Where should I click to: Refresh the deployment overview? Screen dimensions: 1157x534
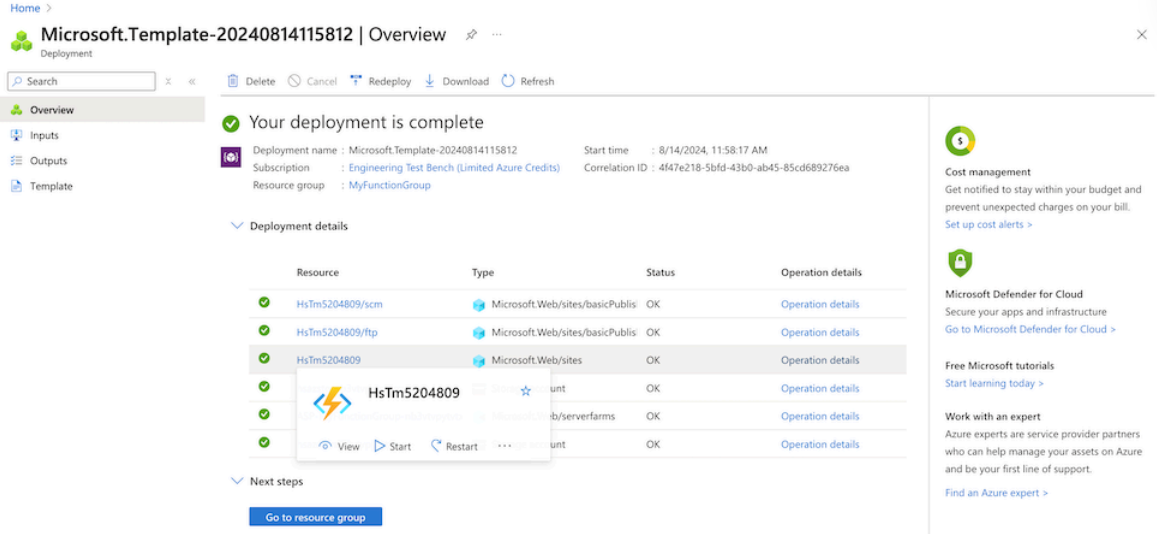coord(528,81)
